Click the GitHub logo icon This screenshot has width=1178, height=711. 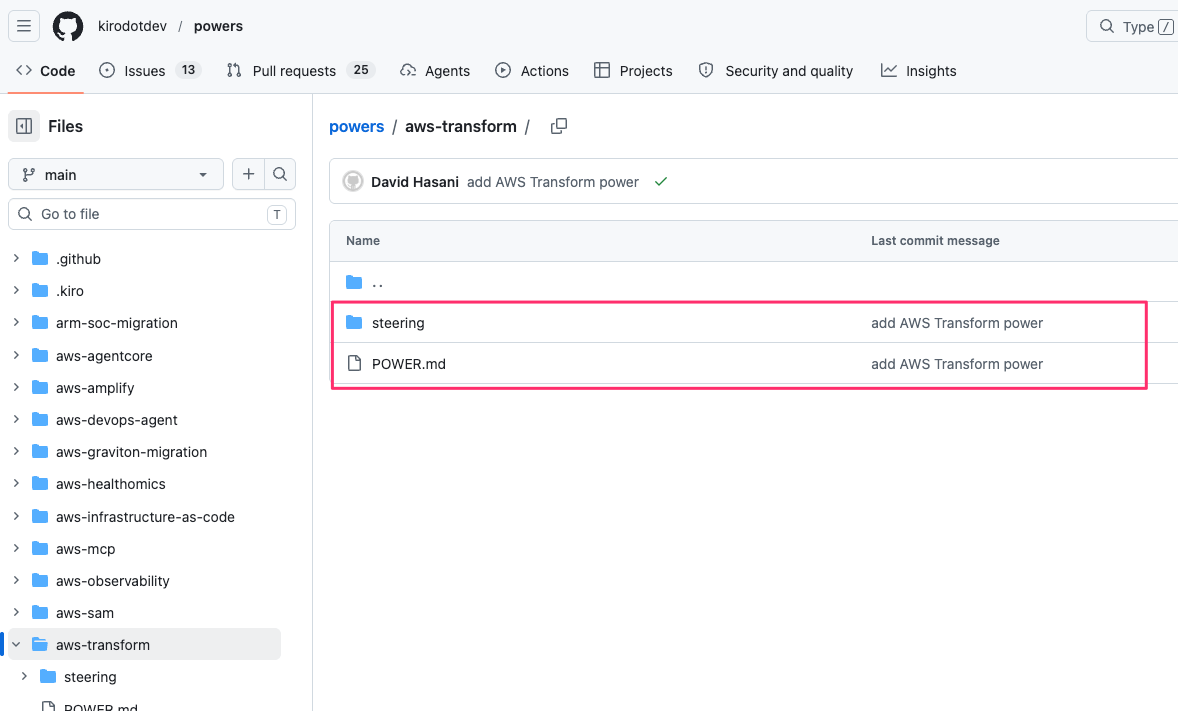tap(68, 26)
